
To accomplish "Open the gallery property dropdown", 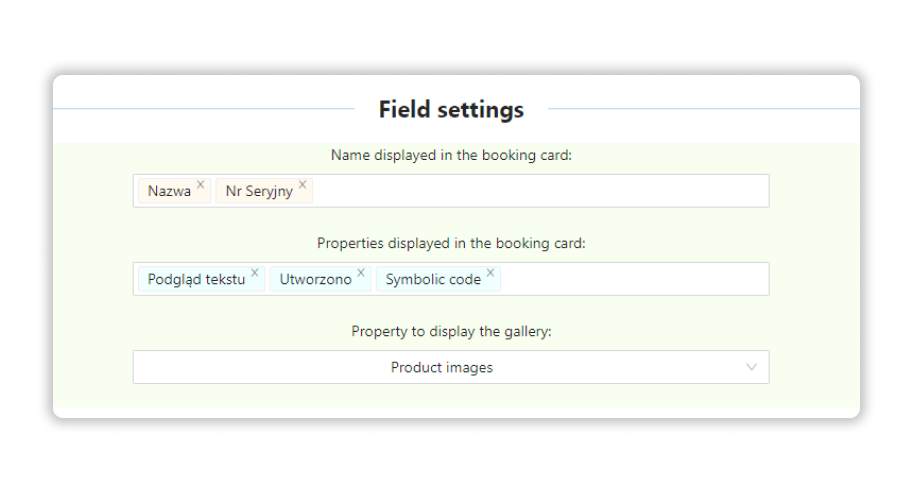I will [451, 367].
